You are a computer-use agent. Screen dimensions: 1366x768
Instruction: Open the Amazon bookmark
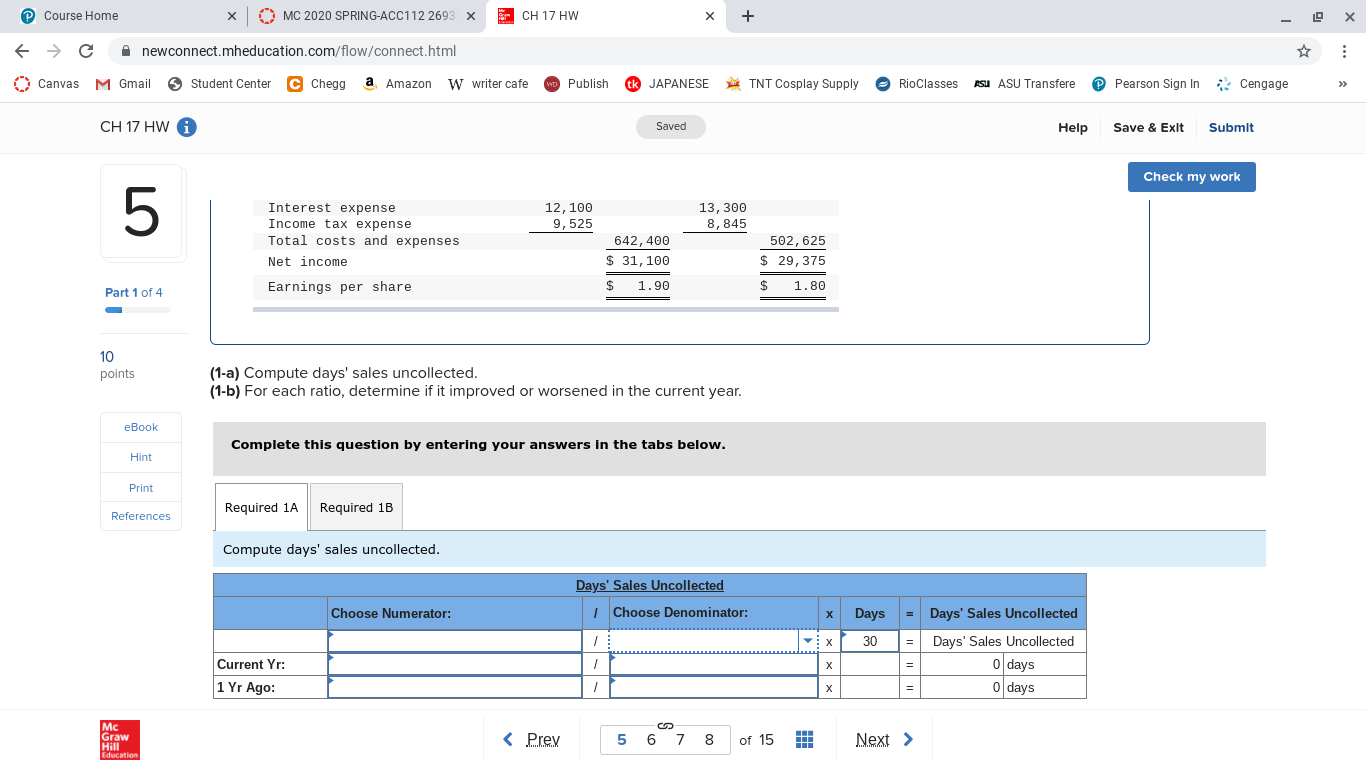(397, 84)
